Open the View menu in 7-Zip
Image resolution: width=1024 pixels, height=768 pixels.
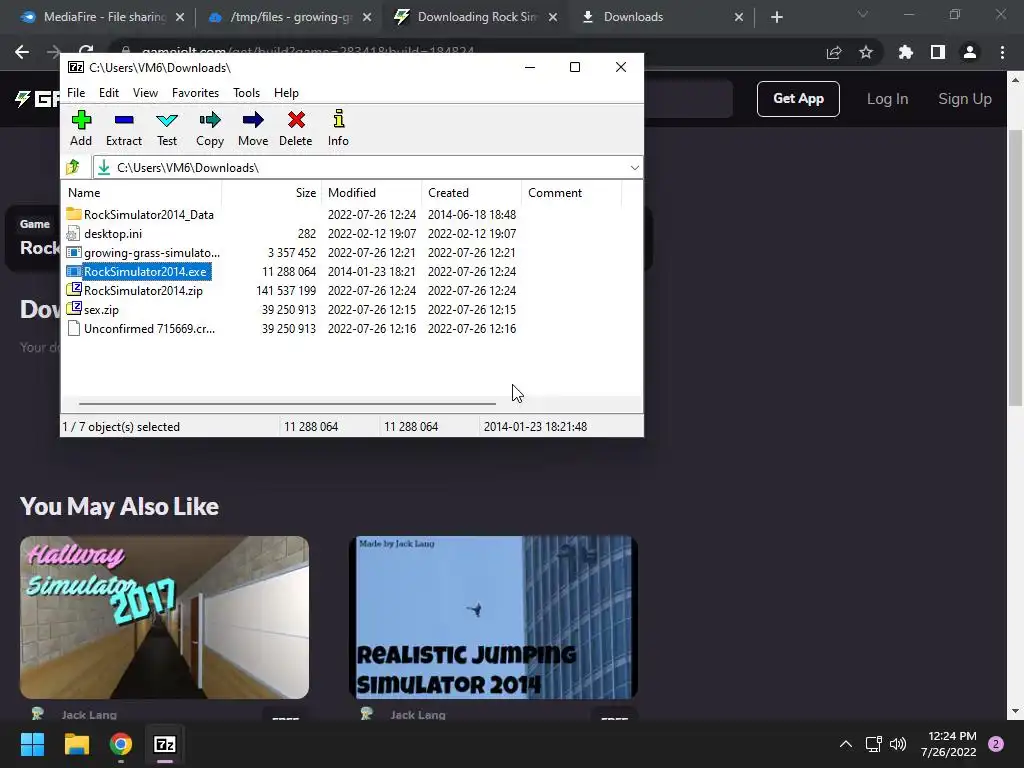pos(145,93)
